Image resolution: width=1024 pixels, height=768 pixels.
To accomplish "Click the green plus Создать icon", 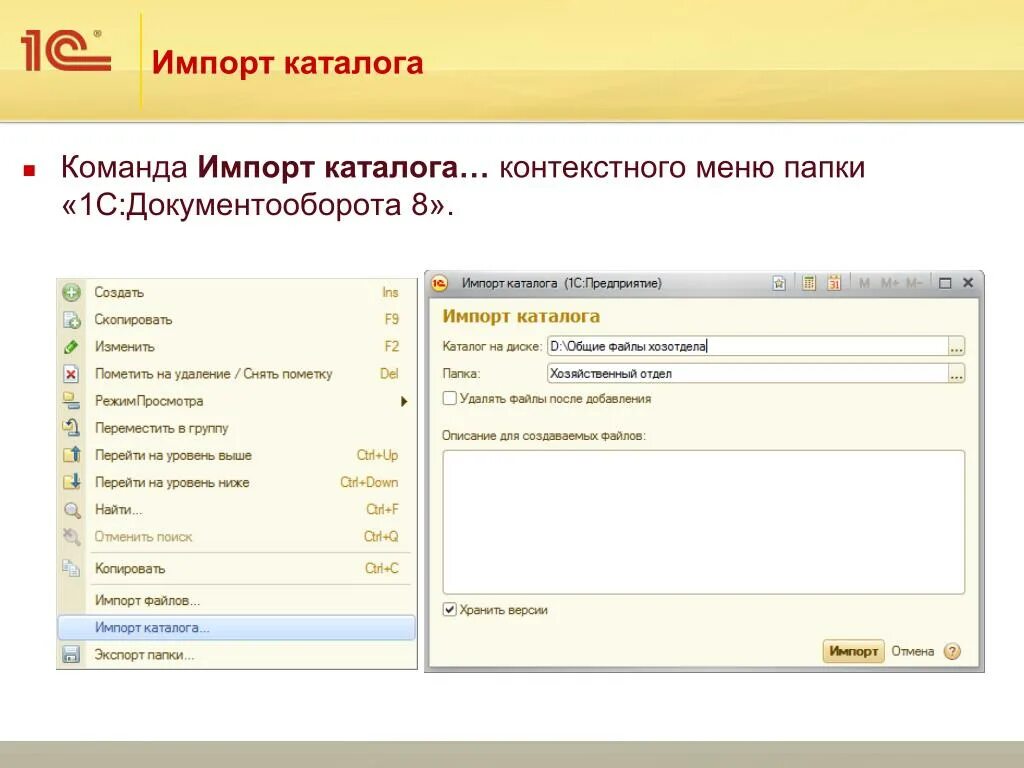I will [x=71, y=292].
